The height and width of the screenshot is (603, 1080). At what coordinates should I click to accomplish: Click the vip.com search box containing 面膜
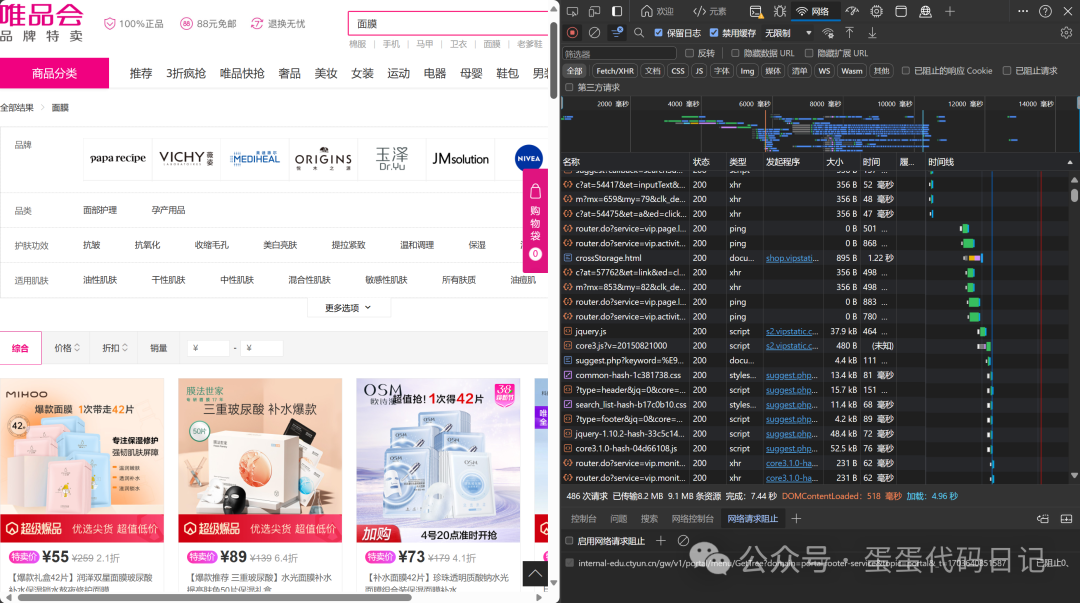(x=448, y=23)
